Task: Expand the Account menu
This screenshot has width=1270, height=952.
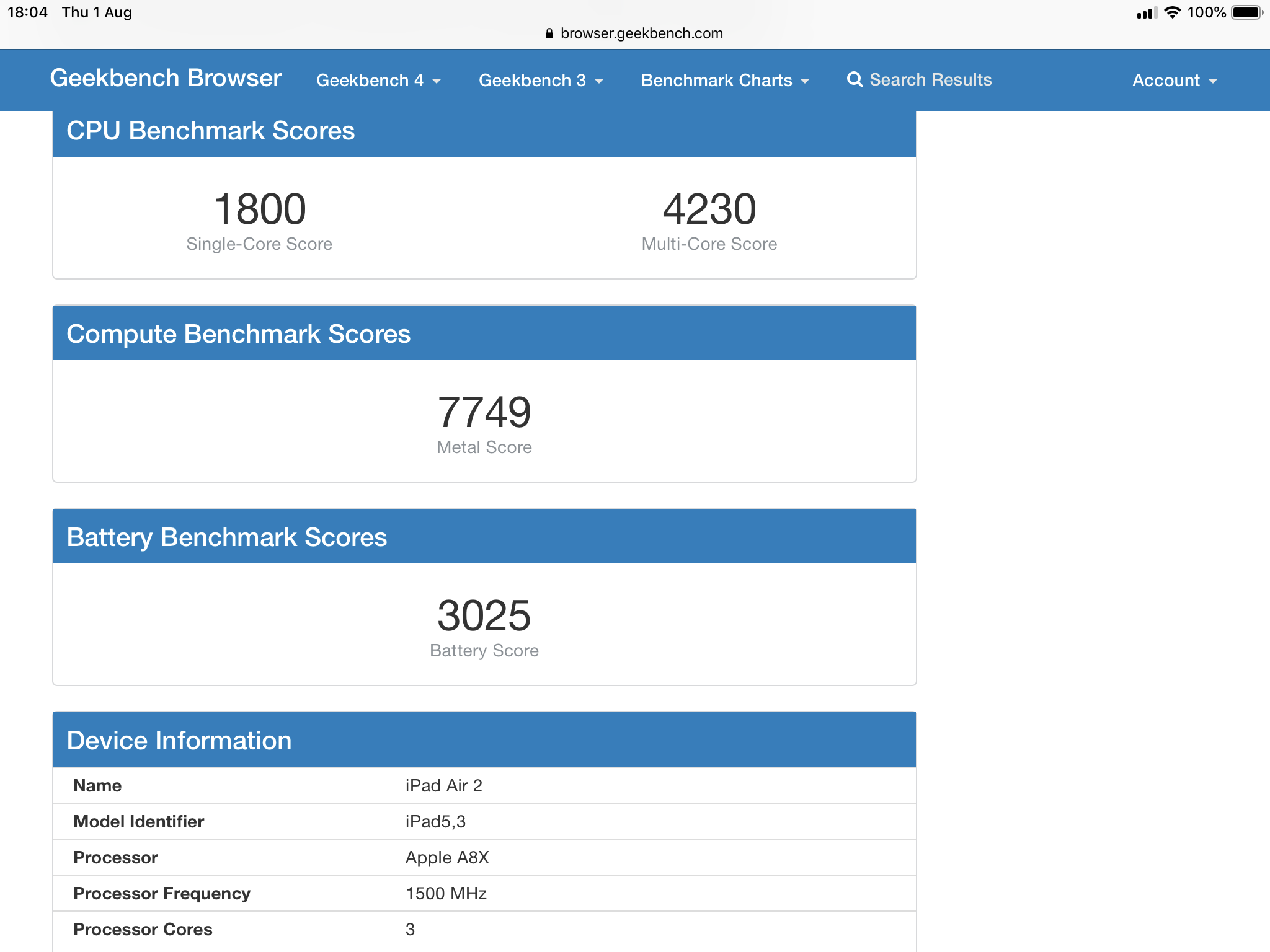Action: tap(1175, 81)
